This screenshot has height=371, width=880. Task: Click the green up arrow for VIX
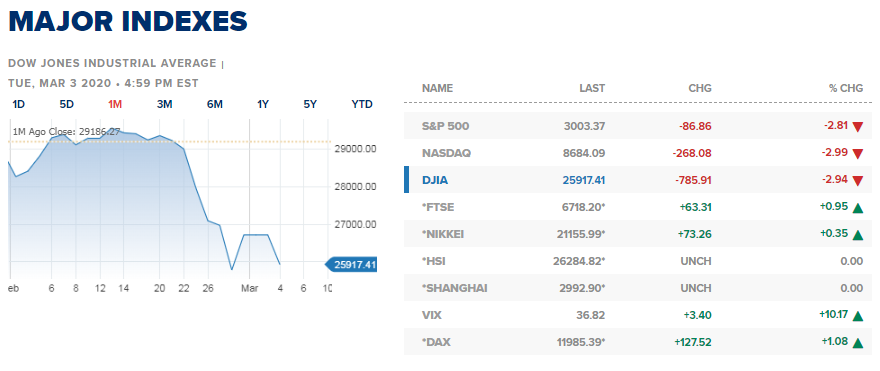(857, 316)
